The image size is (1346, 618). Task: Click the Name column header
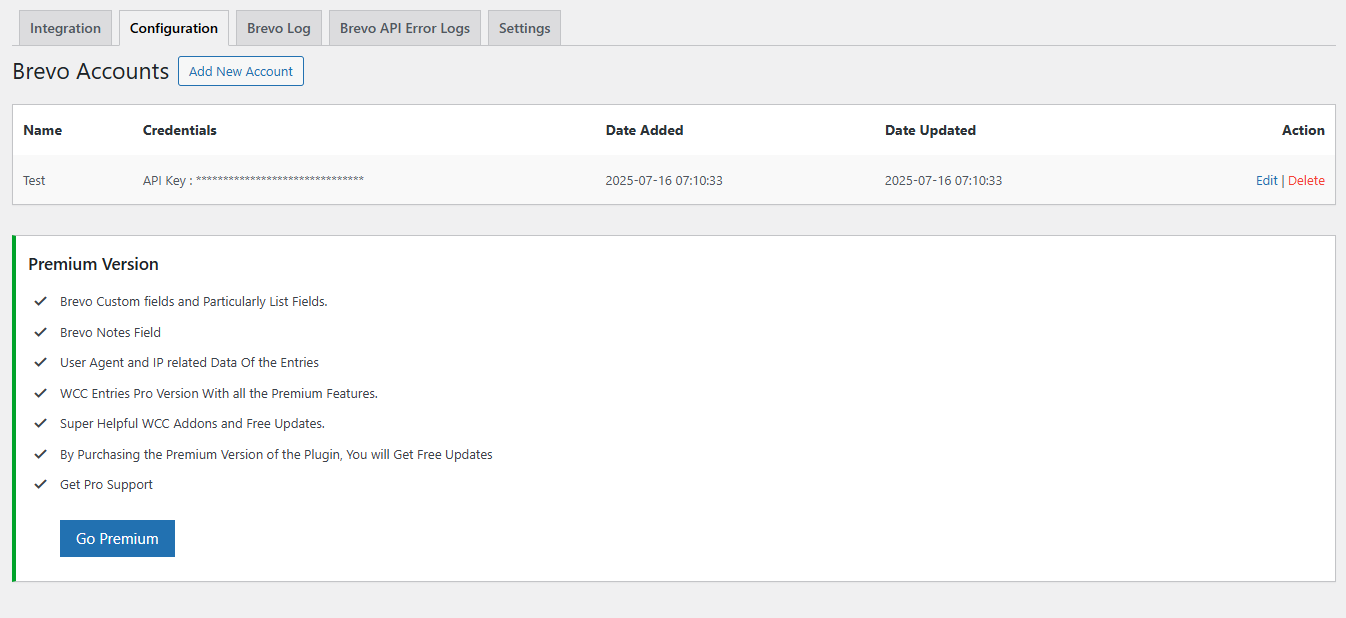coord(43,130)
